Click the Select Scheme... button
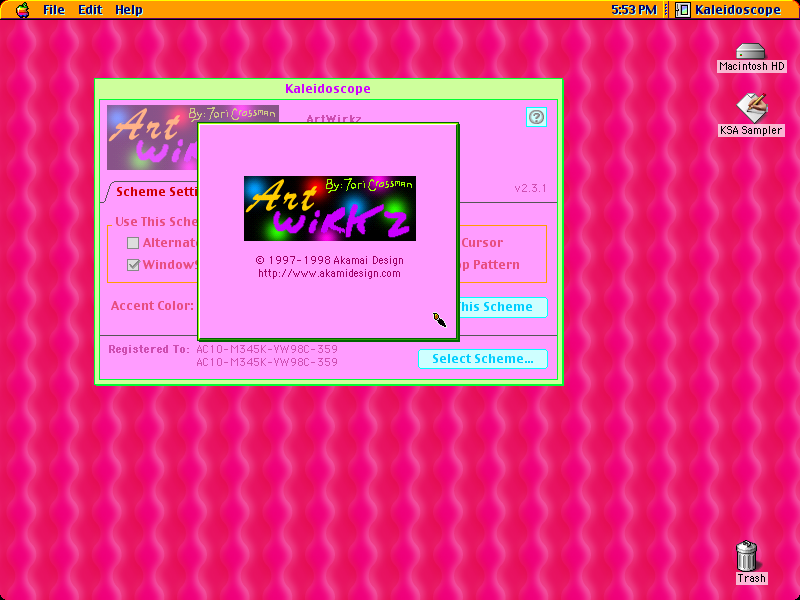 tap(483, 359)
